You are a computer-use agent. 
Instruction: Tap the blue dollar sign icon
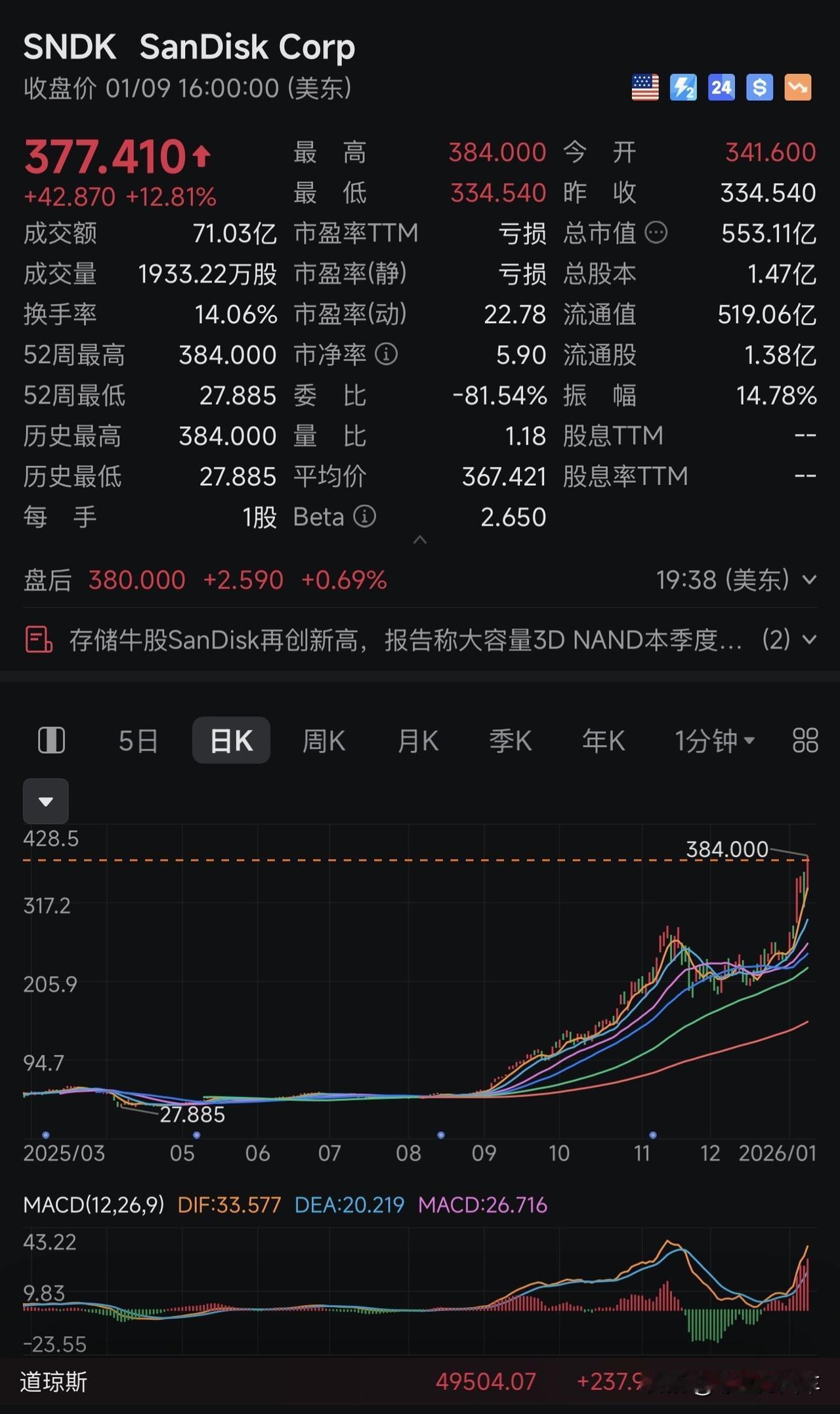[759, 87]
